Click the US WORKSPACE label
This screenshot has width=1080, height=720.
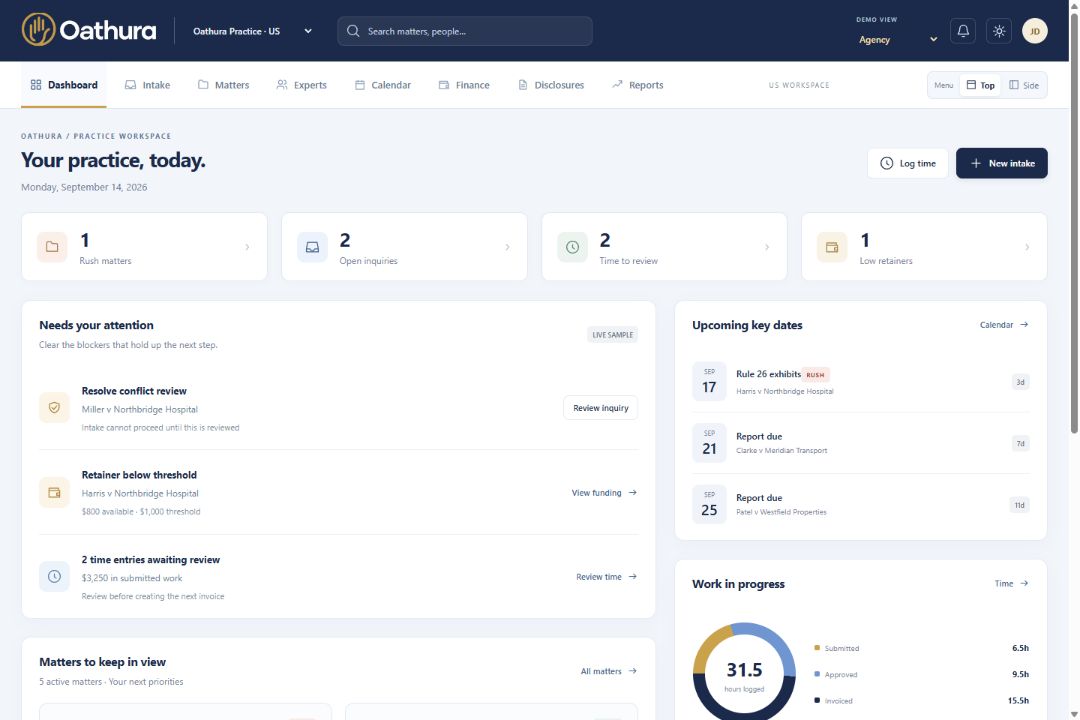click(799, 85)
